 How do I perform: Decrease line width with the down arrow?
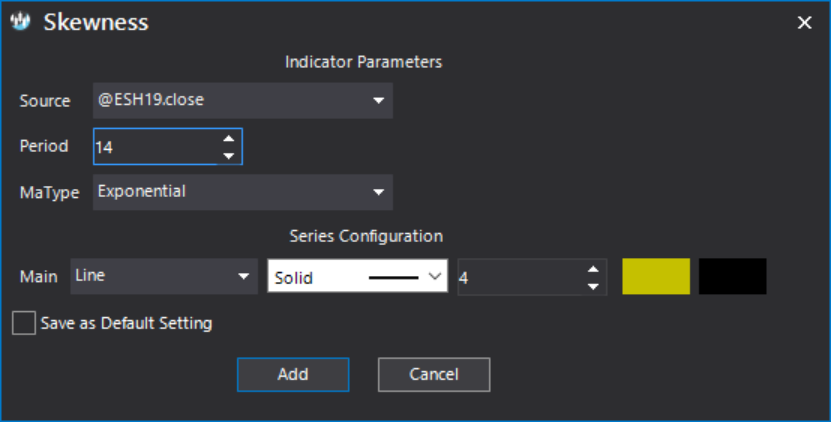[x=593, y=286]
